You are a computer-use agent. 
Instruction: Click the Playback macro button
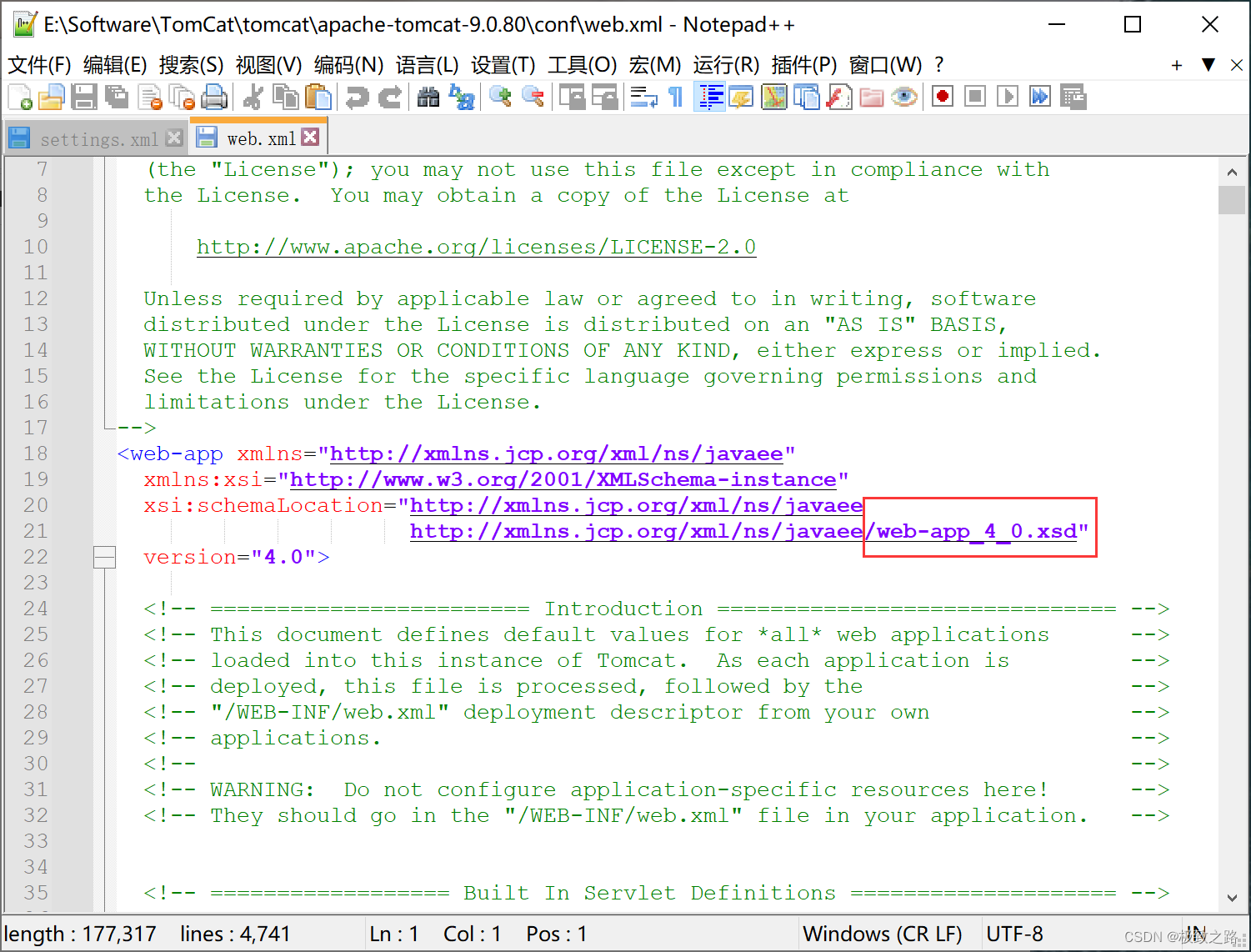click(1008, 97)
